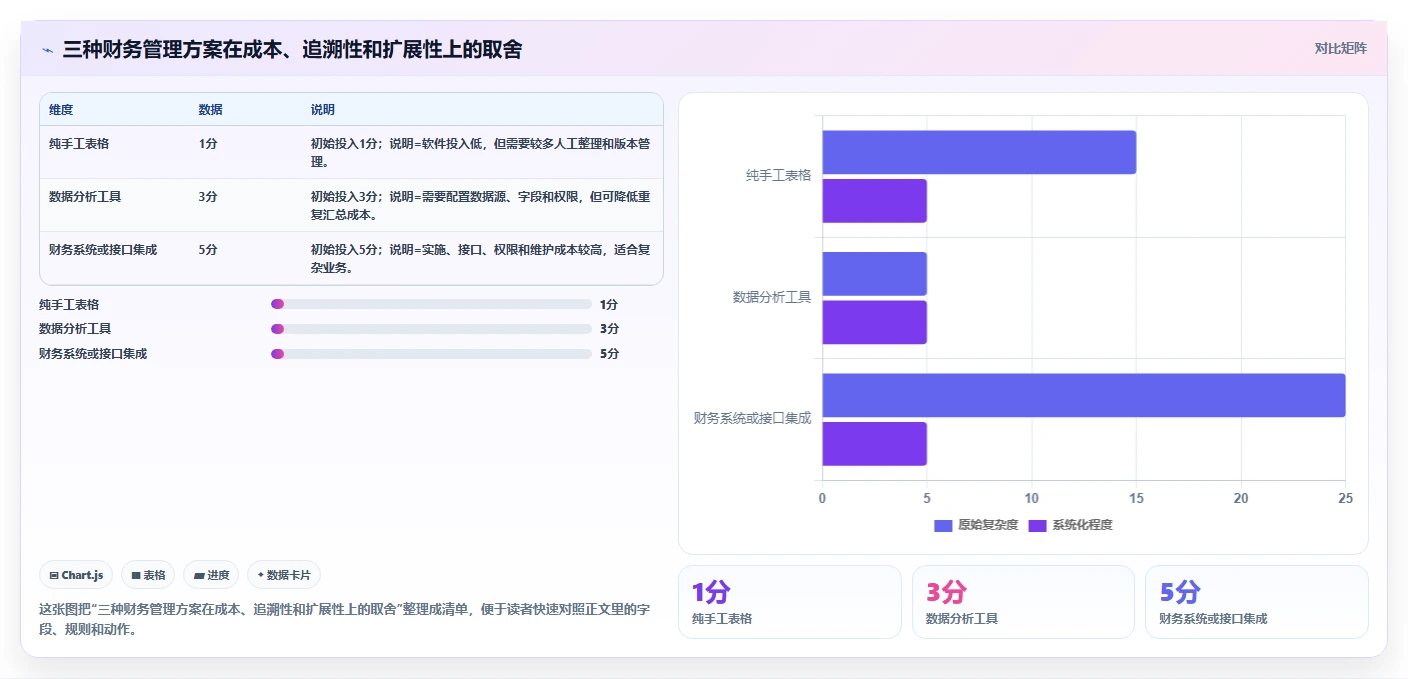Click the 数据分析工具 label beside progress bars
The width and height of the screenshot is (1408, 679).
coord(75,329)
